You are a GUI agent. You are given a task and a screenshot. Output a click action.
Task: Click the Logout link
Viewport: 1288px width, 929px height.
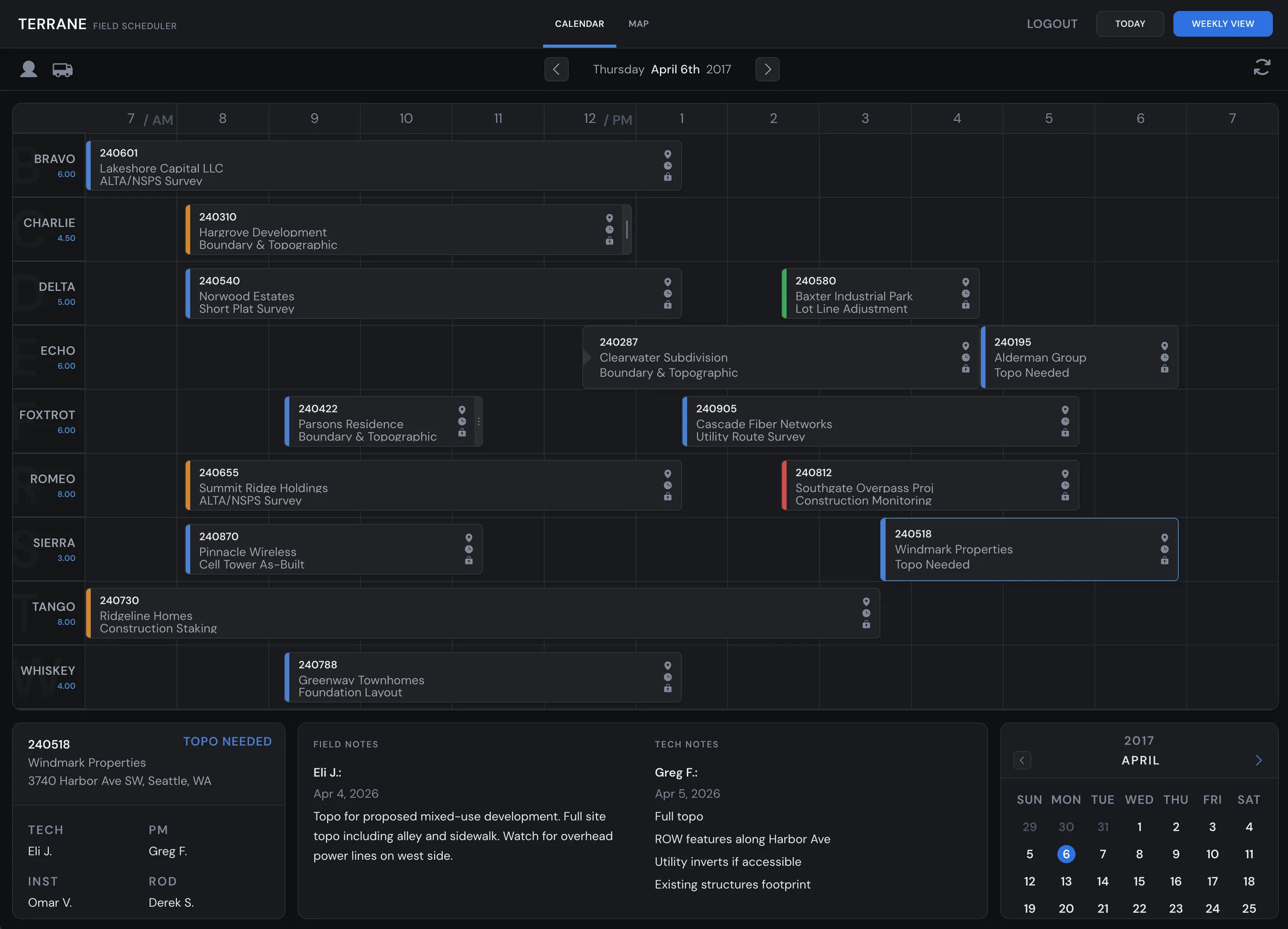tap(1051, 24)
